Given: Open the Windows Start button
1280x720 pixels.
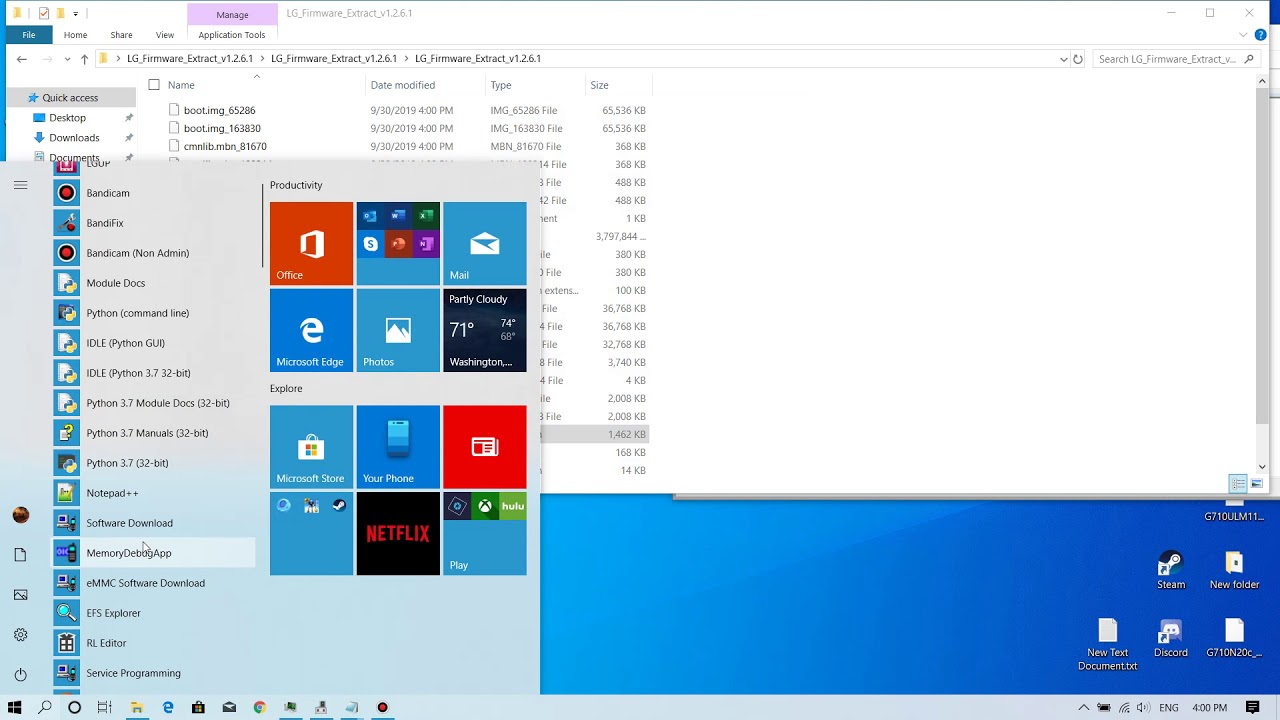Looking at the screenshot, I should pyautogui.click(x=14, y=707).
